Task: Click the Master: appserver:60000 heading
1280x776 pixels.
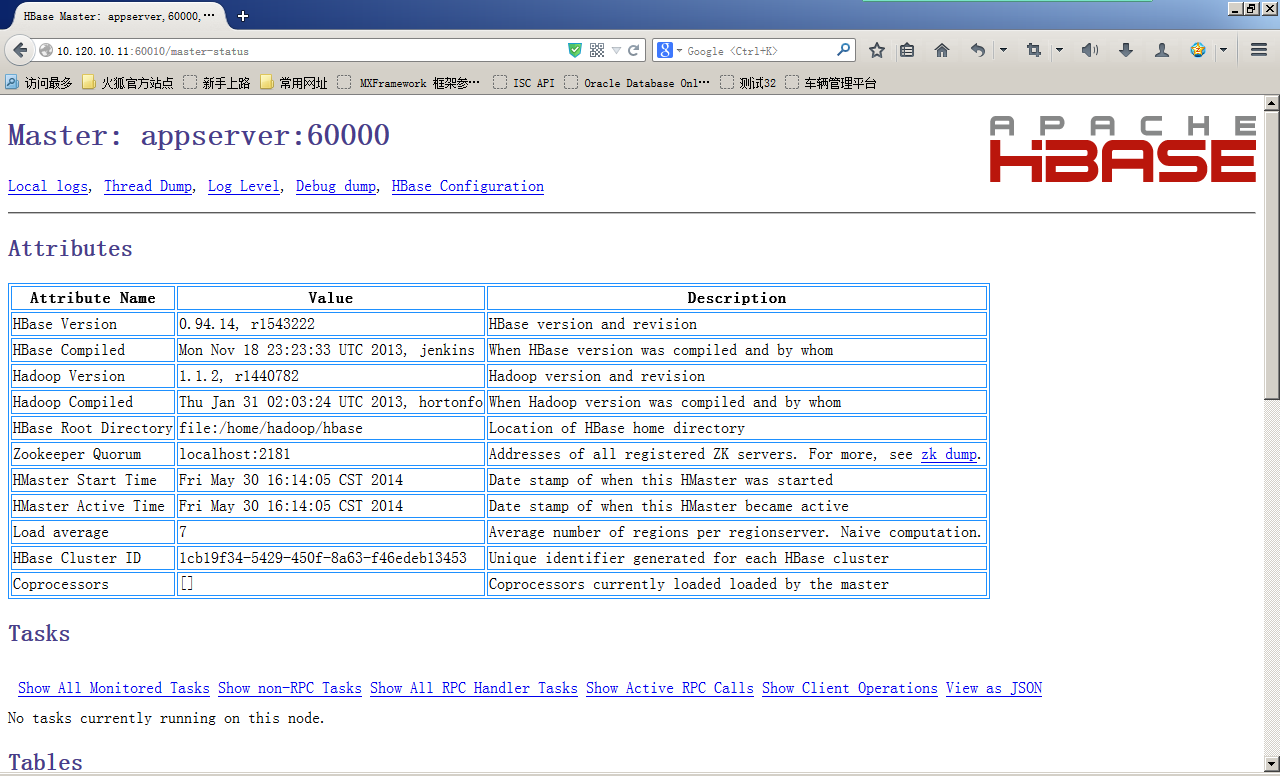Action: click(x=199, y=135)
